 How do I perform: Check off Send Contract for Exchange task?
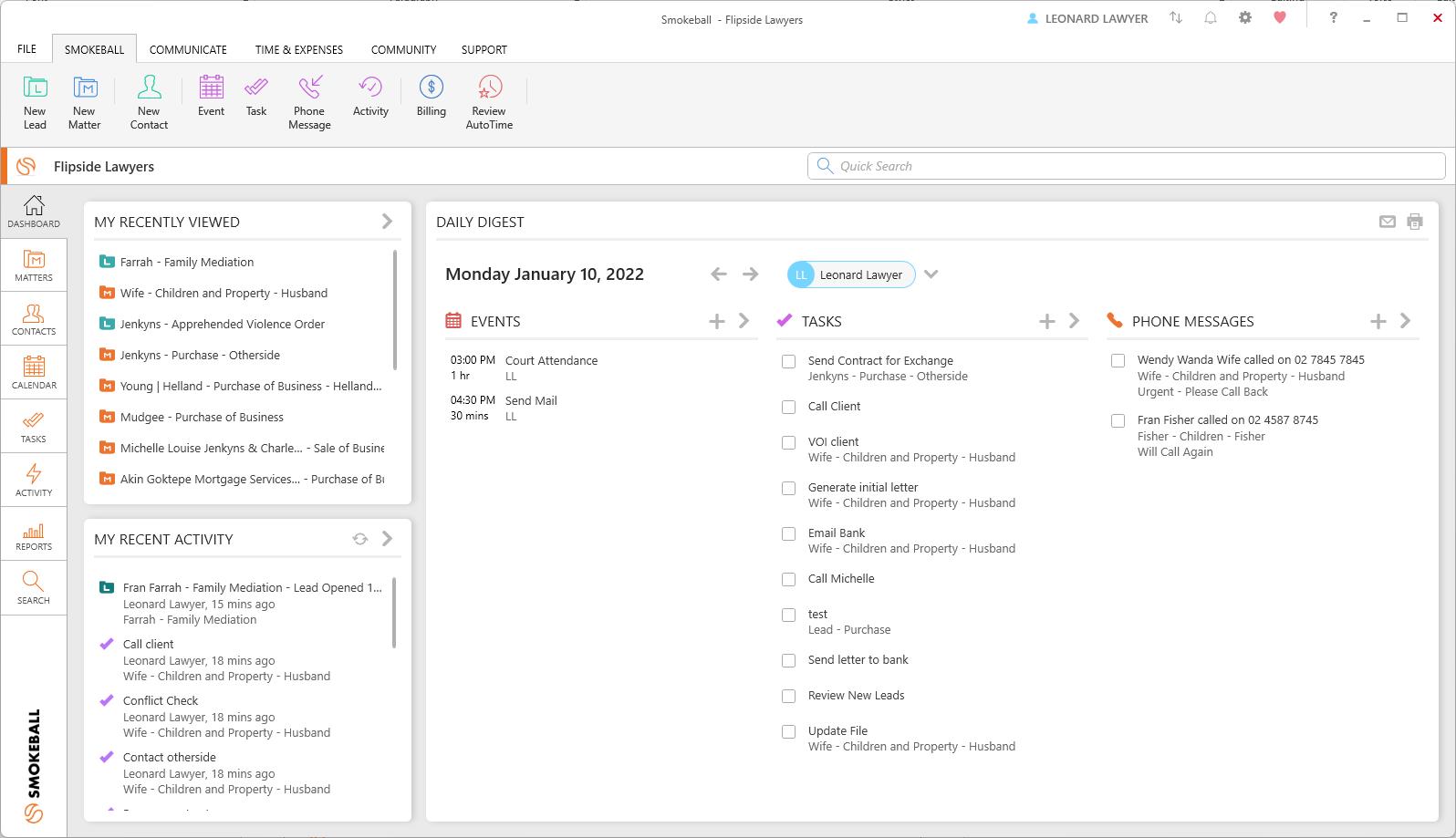[789, 362]
